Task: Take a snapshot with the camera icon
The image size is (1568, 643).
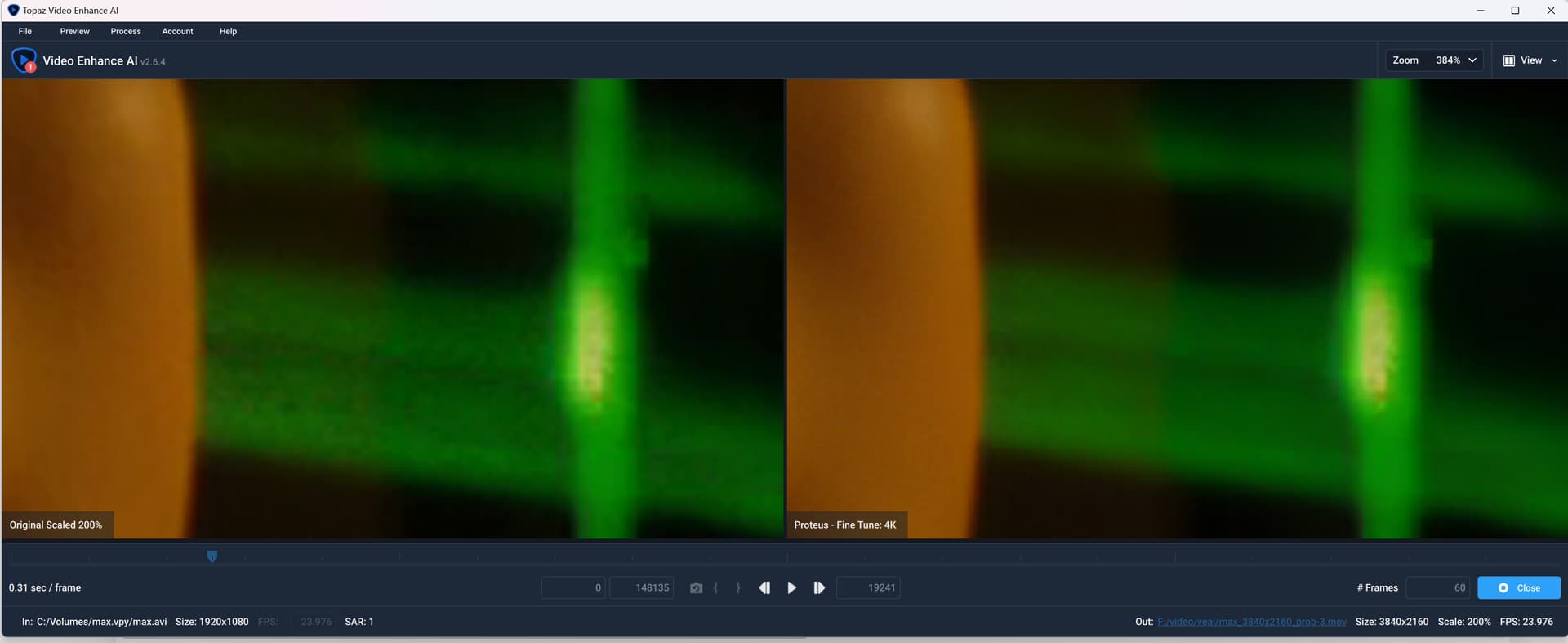Action: click(696, 588)
